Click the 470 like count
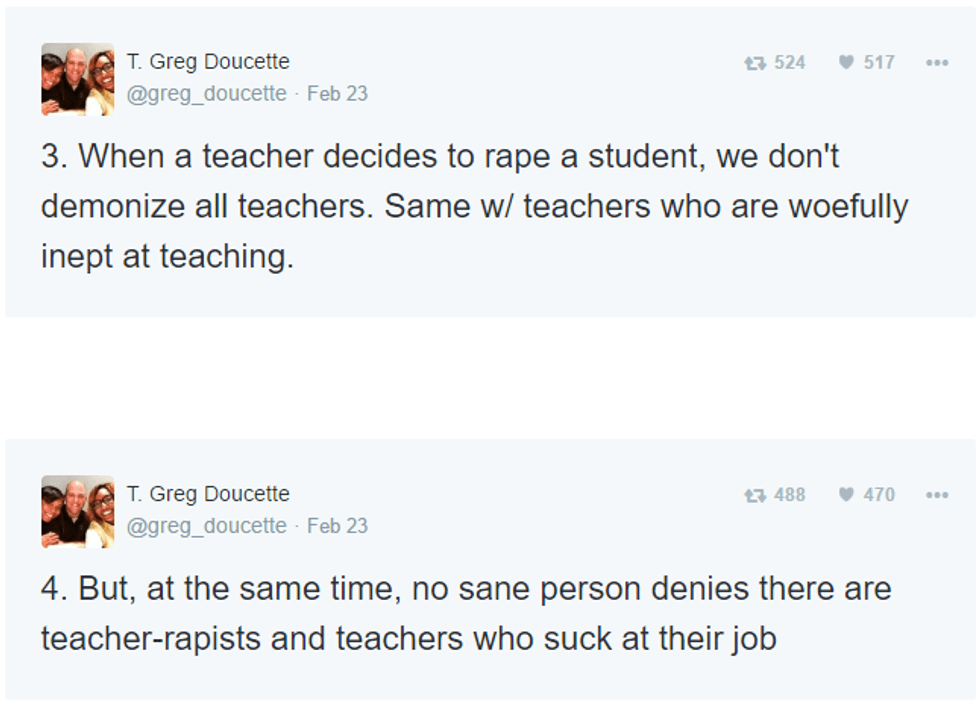 tap(879, 495)
